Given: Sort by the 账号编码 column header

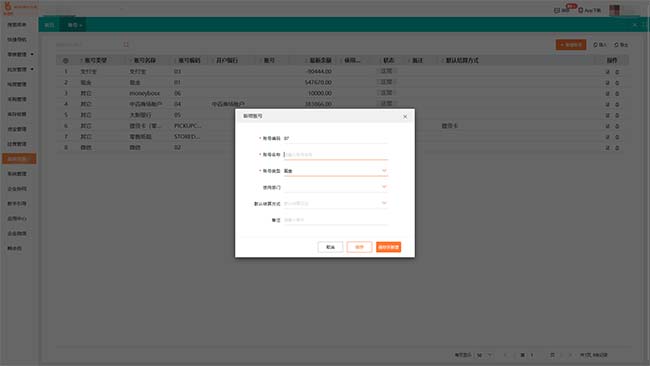Looking at the screenshot, I should coord(189,61).
